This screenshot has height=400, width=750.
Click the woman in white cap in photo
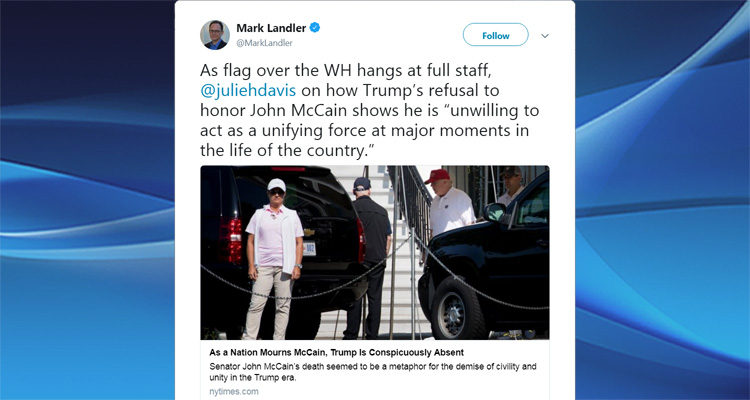point(274,258)
